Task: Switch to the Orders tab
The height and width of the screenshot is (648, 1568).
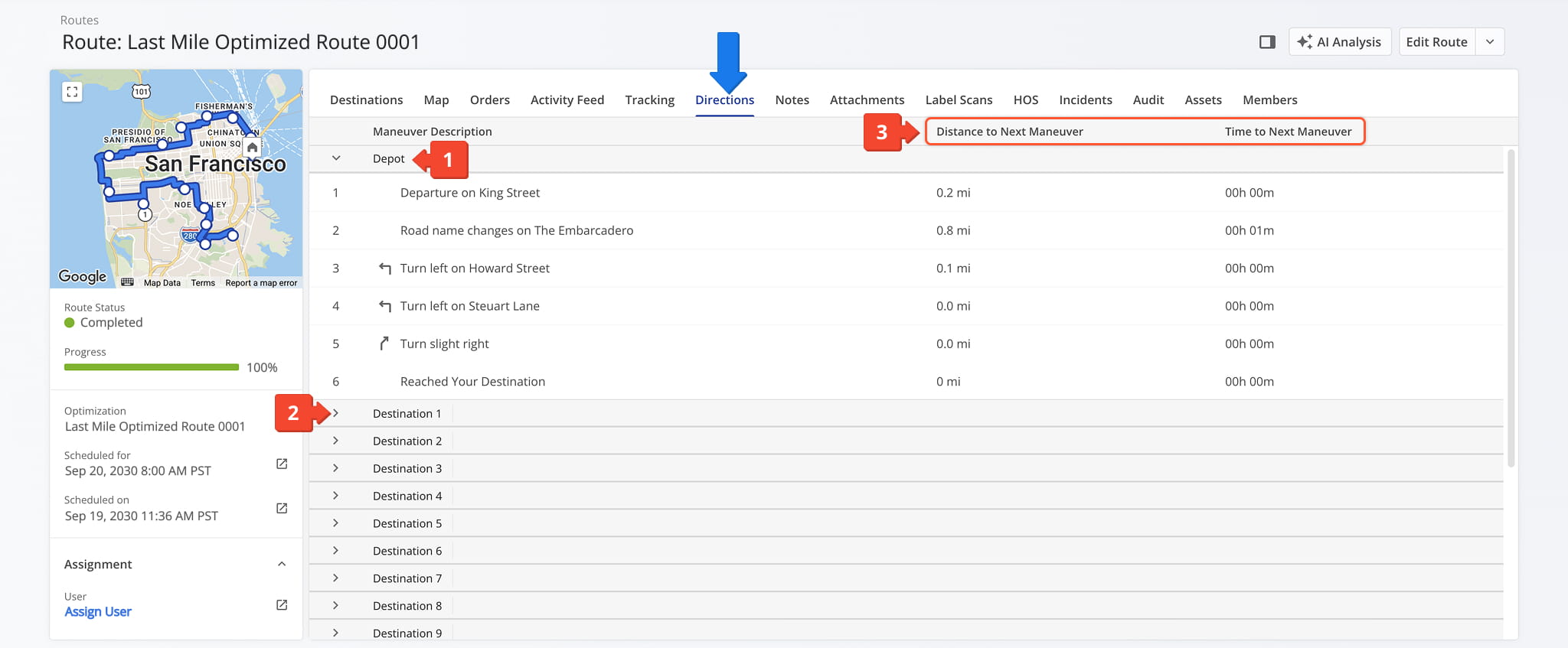Action: tap(490, 100)
